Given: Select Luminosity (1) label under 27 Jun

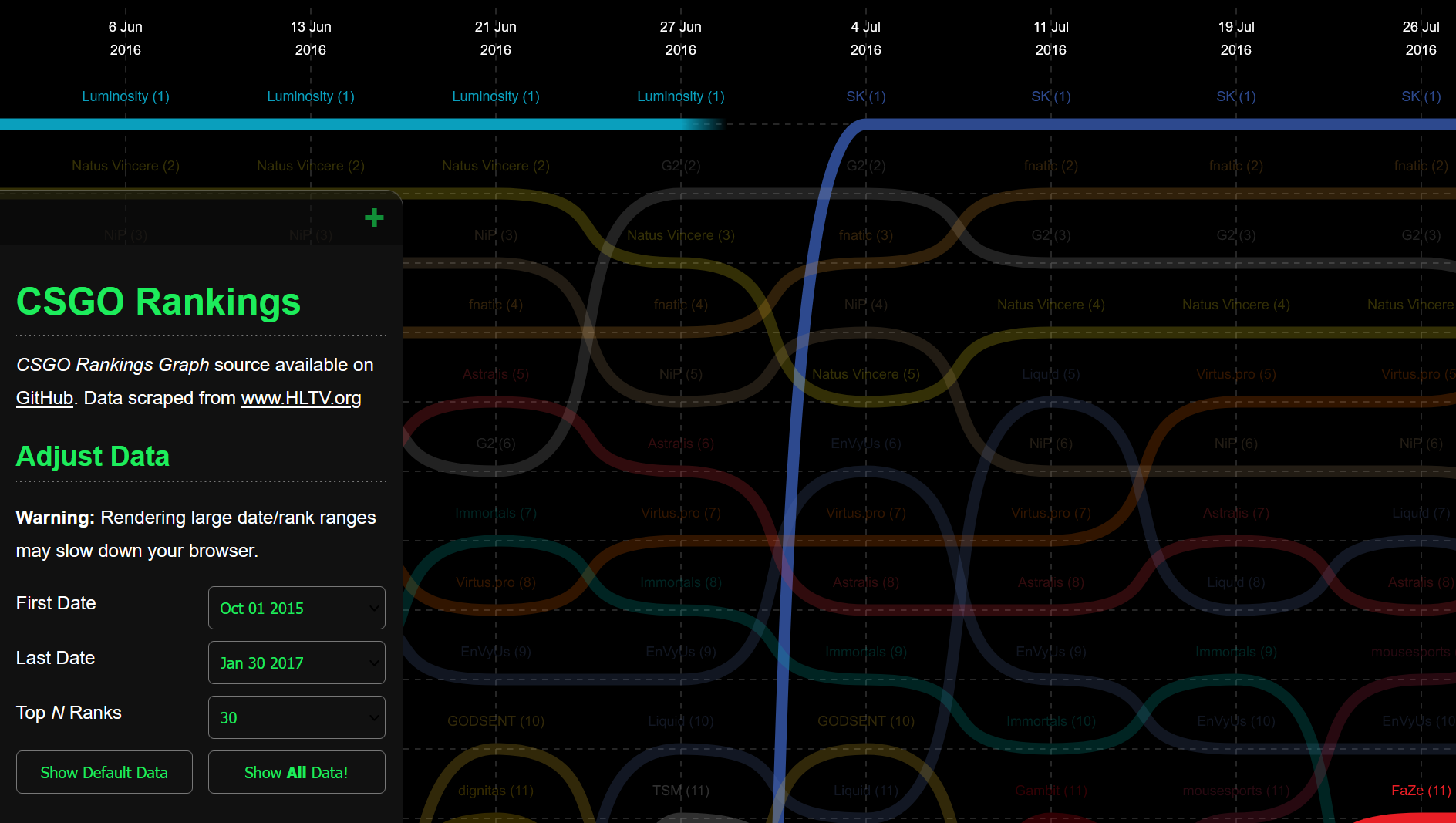Looking at the screenshot, I should (681, 96).
